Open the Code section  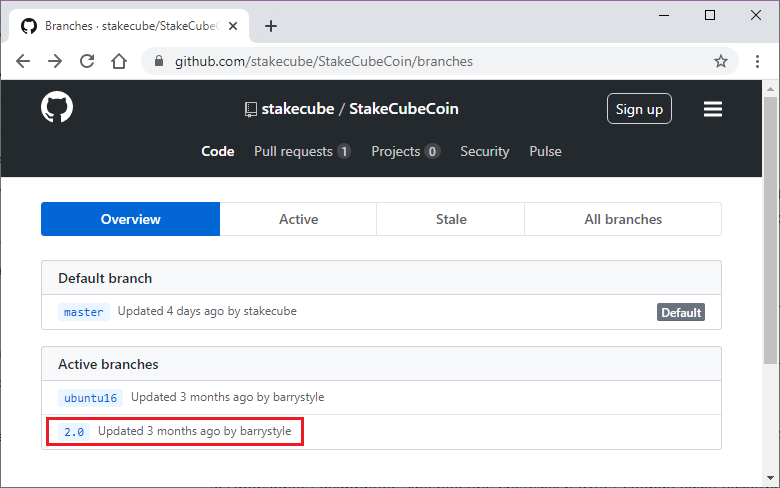click(x=217, y=151)
